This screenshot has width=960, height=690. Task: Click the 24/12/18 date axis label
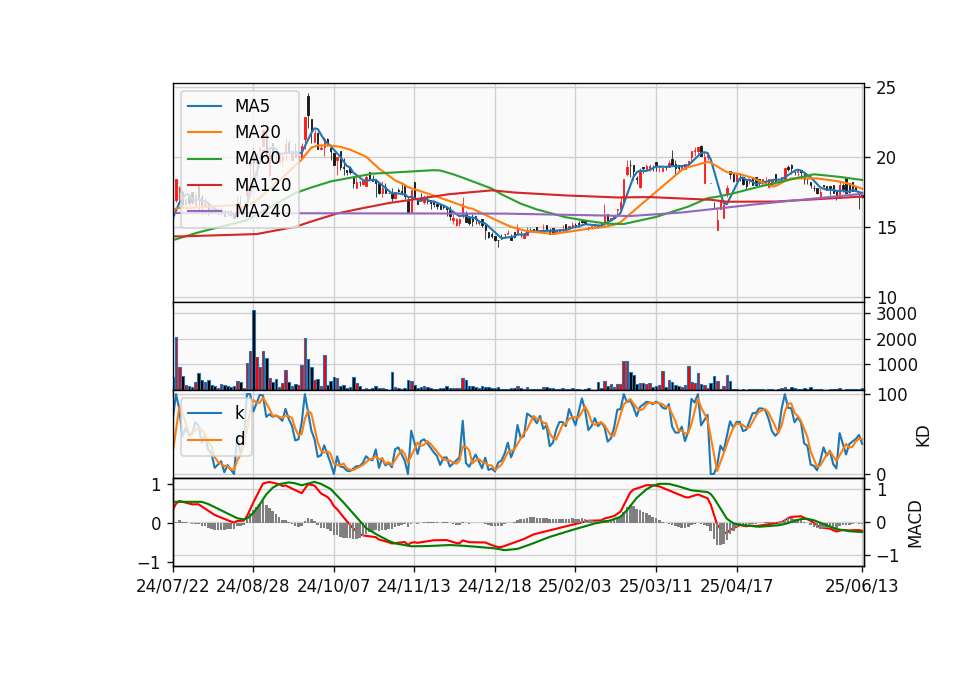[x=495, y=586]
